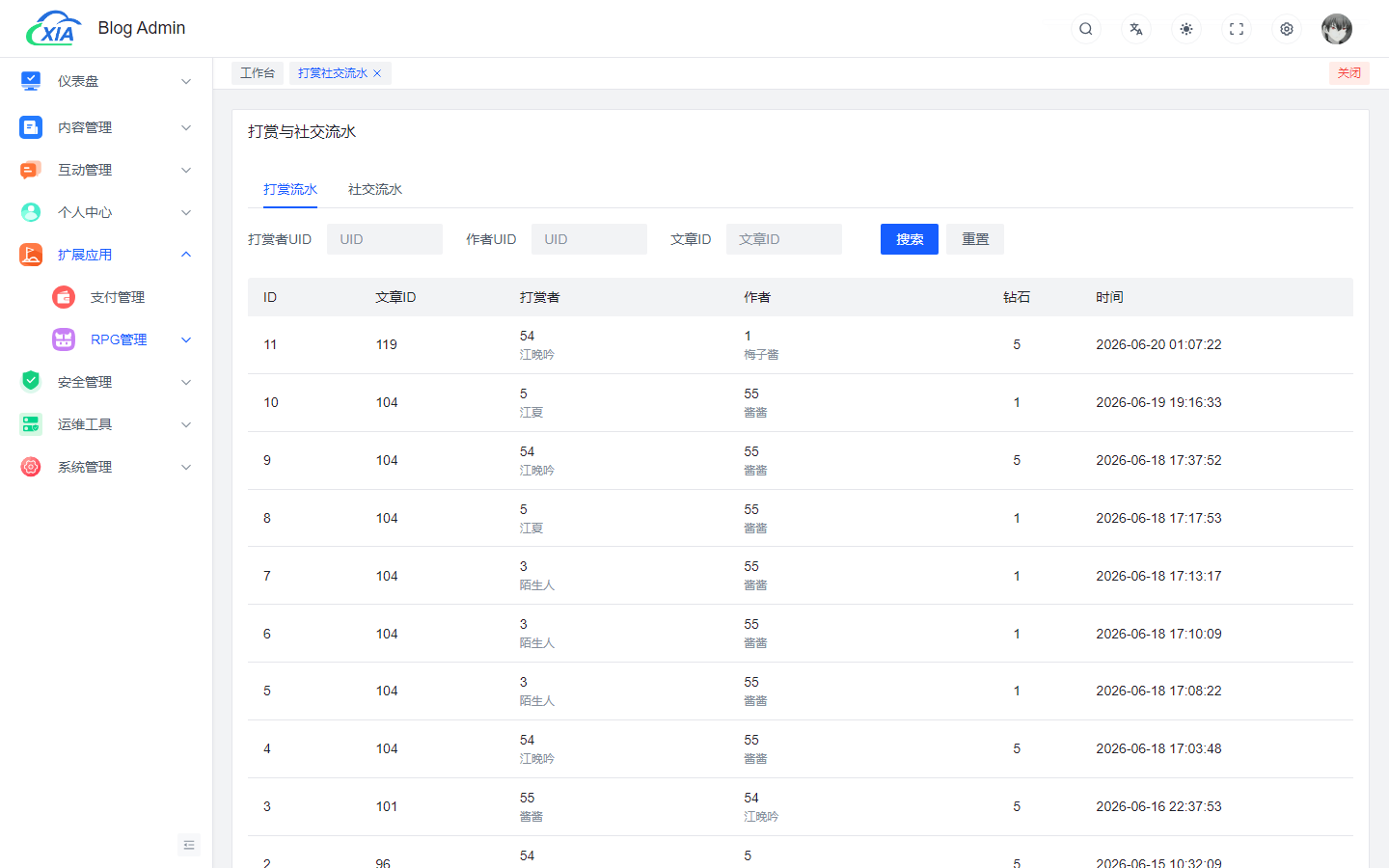
Task: Open the user avatar menu
Action: (x=1337, y=29)
